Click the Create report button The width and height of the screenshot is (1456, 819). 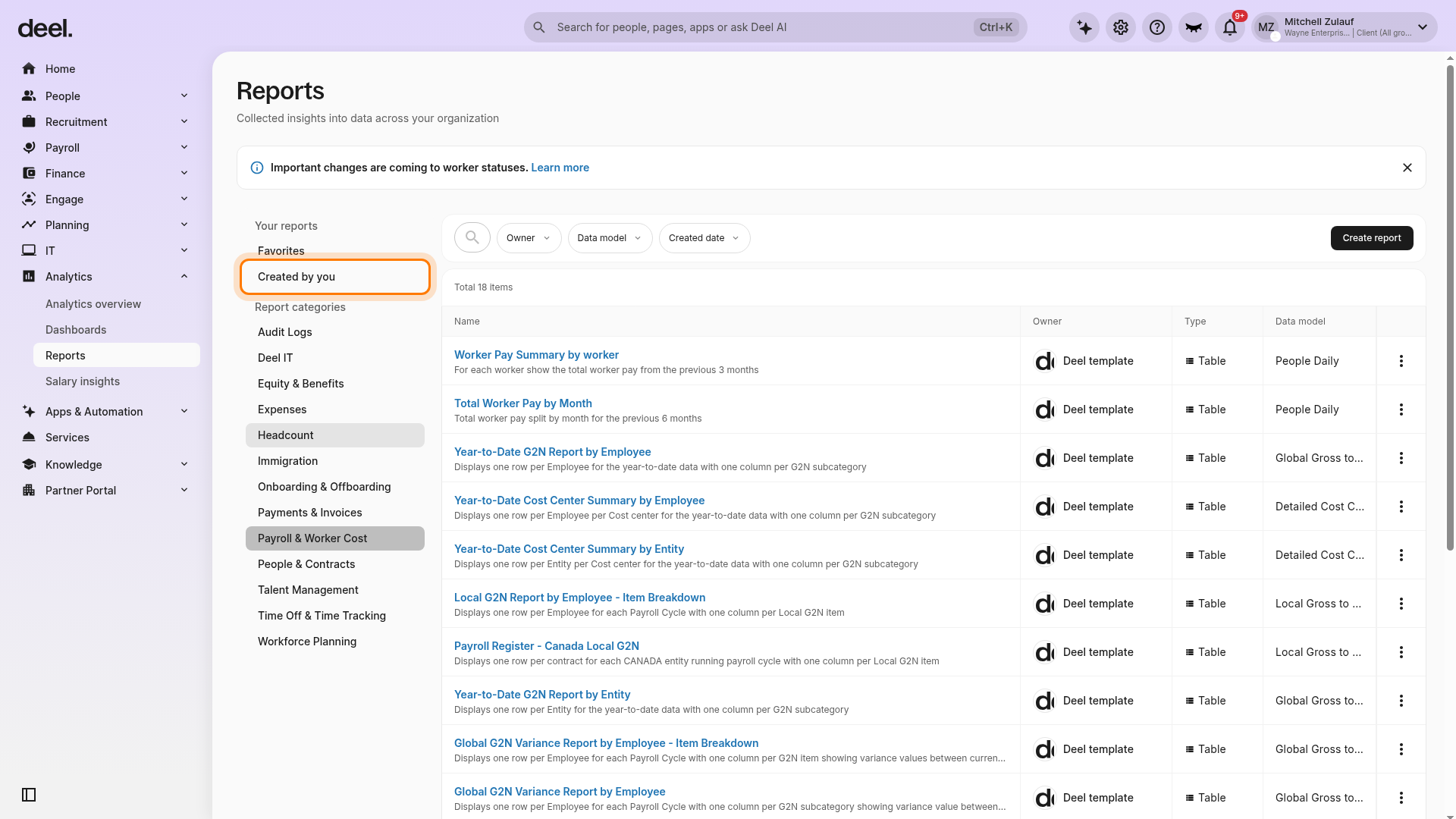click(1372, 238)
